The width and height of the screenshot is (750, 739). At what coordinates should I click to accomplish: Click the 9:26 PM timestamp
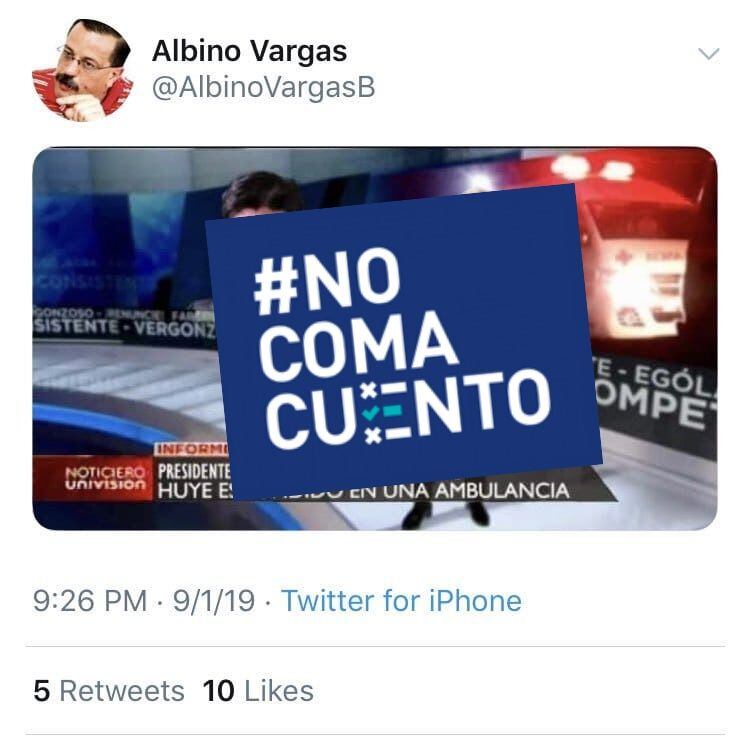pos(90,601)
